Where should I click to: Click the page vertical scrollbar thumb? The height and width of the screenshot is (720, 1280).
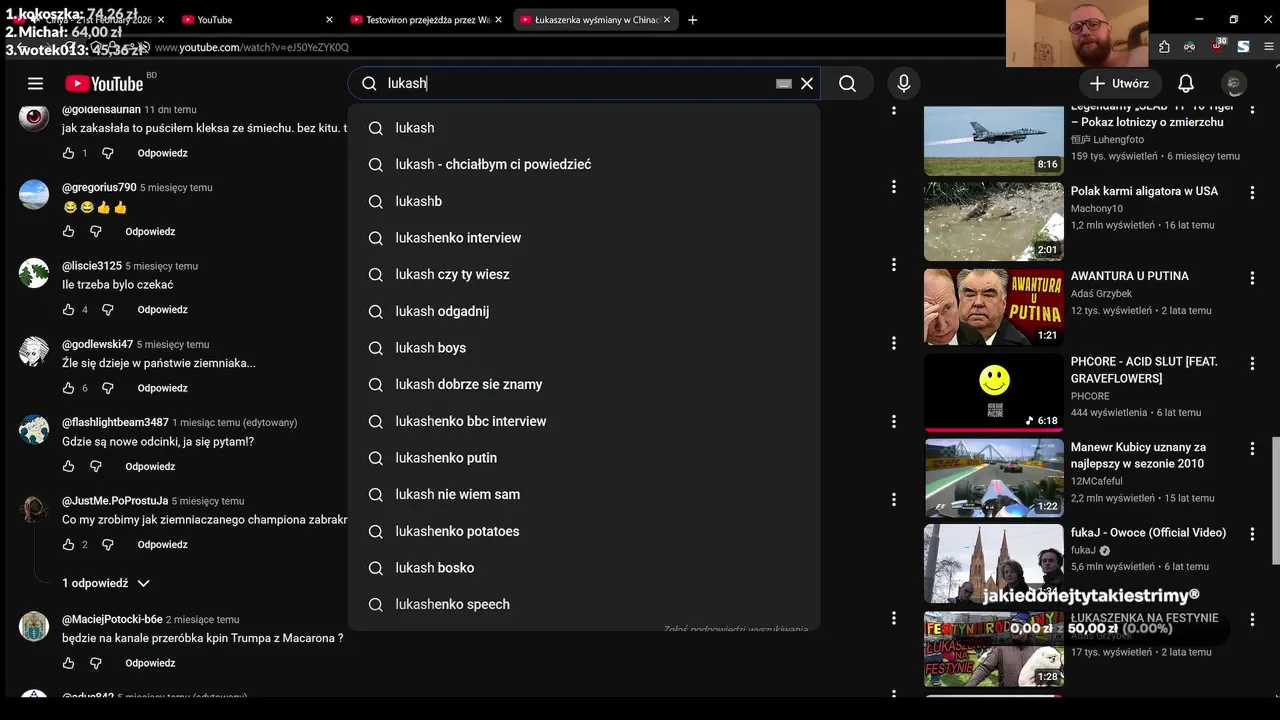point(1275,500)
